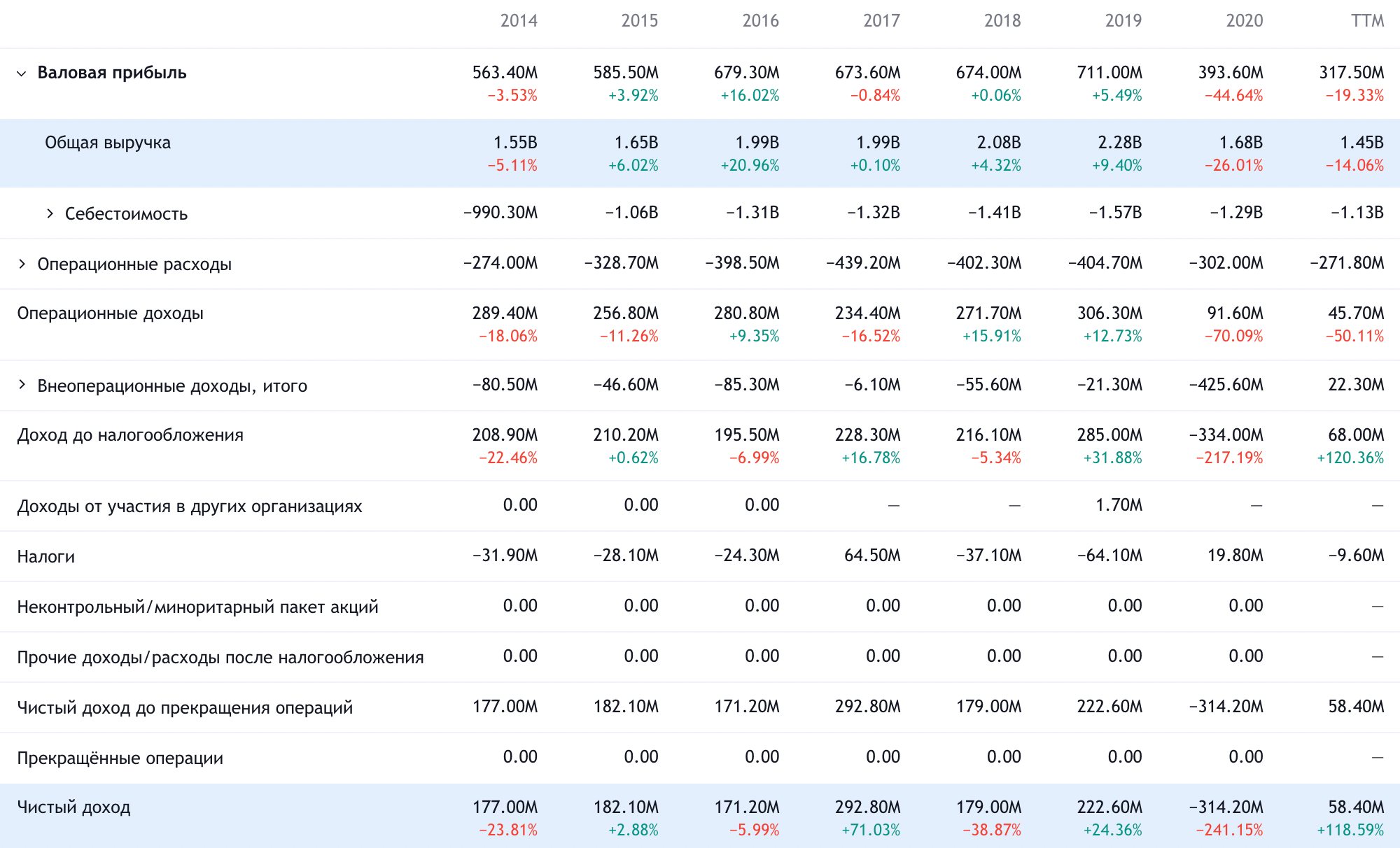The image size is (1400, 848).
Task: Click non-operating value −425.60M
Action: pos(1226,385)
